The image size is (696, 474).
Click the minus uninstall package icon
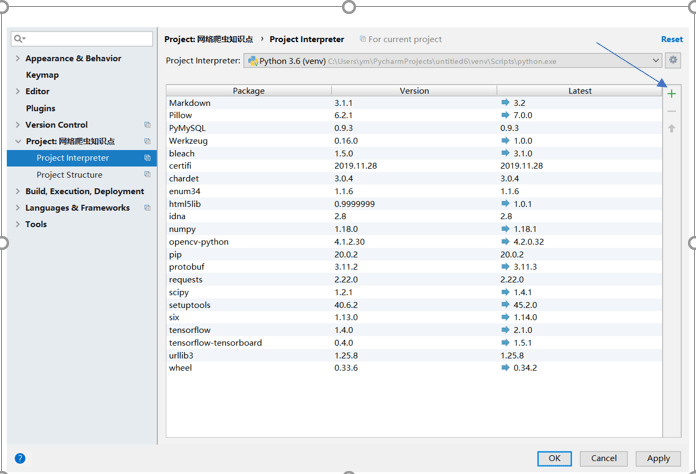pos(671,111)
